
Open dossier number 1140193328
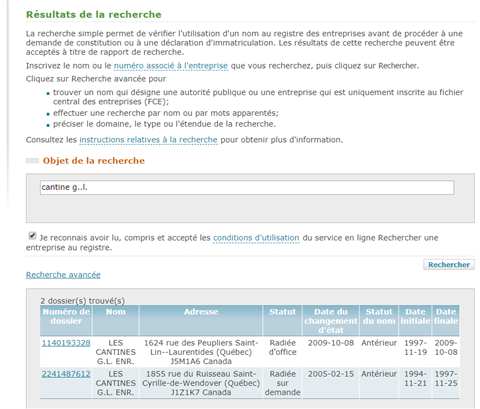tap(66, 343)
